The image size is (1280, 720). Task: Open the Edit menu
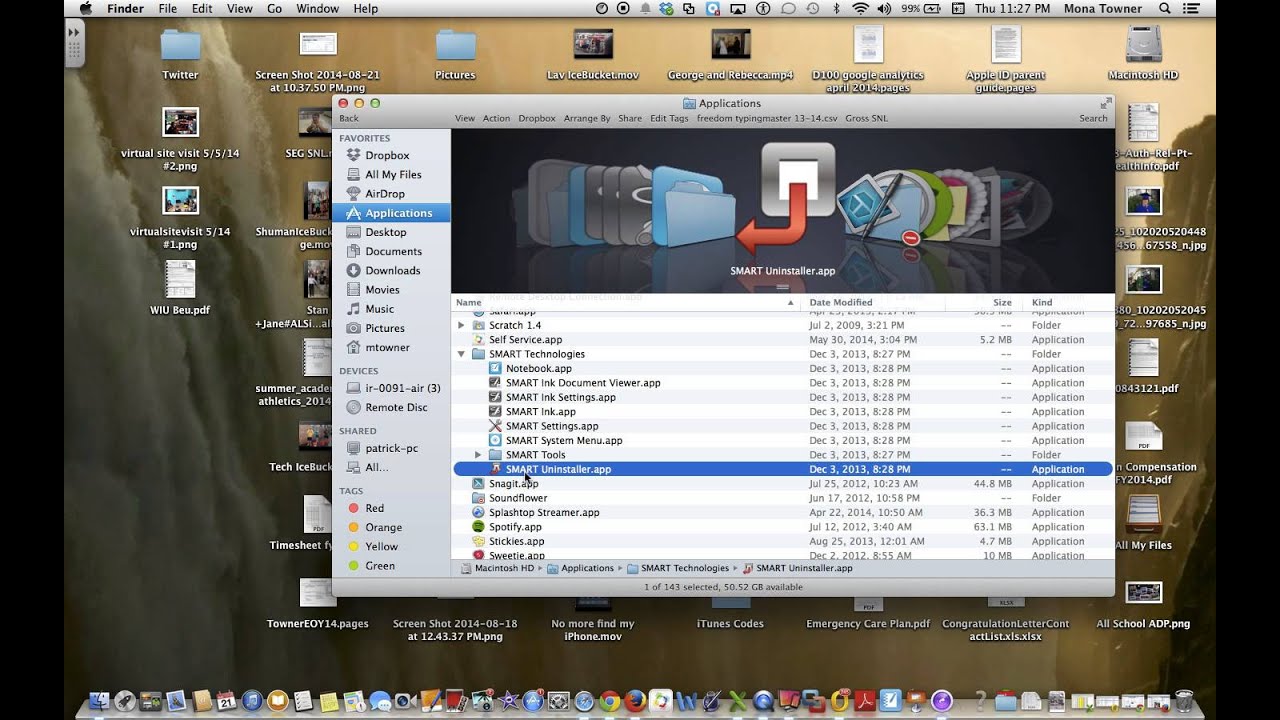pos(202,8)
